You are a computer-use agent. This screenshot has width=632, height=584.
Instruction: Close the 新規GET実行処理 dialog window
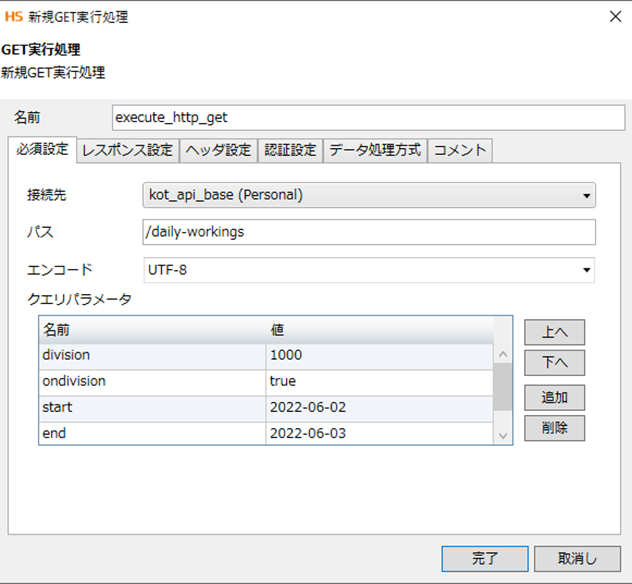pyautogui.click(x=612, y=17)
